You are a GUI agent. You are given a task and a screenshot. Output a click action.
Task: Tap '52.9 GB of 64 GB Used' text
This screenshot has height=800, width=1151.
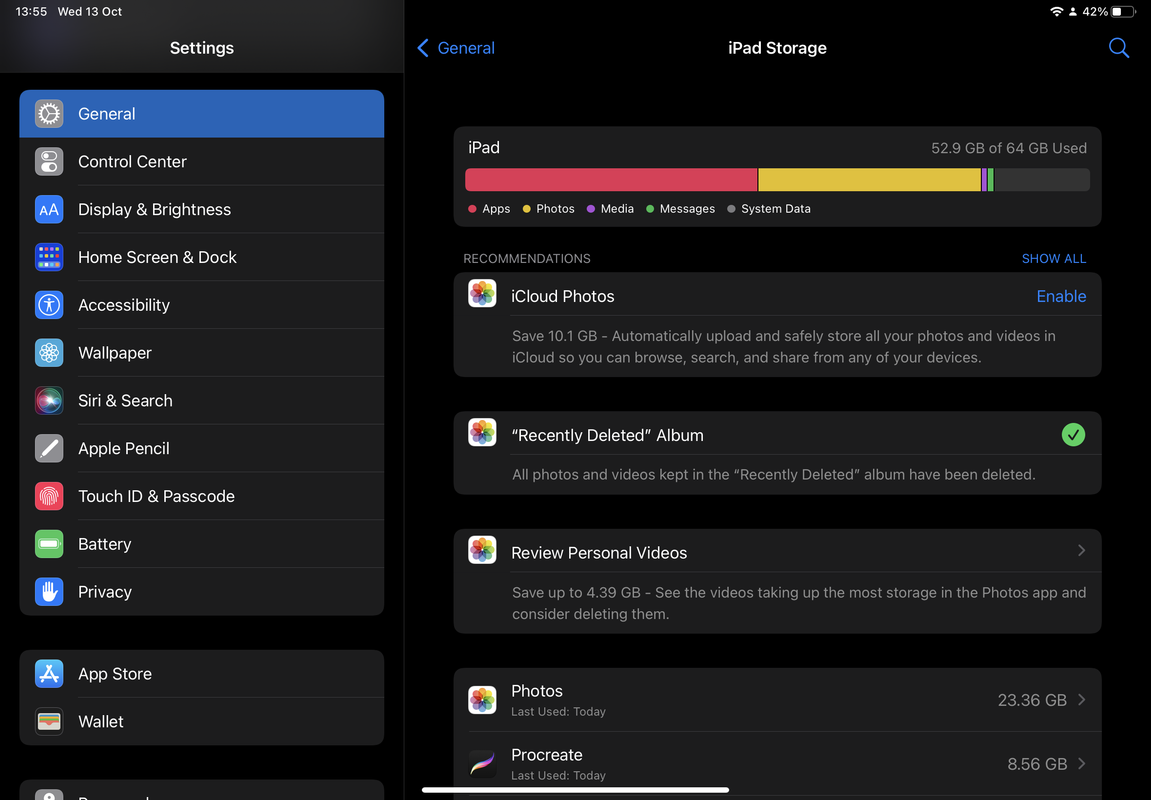tap(1009, 148)
